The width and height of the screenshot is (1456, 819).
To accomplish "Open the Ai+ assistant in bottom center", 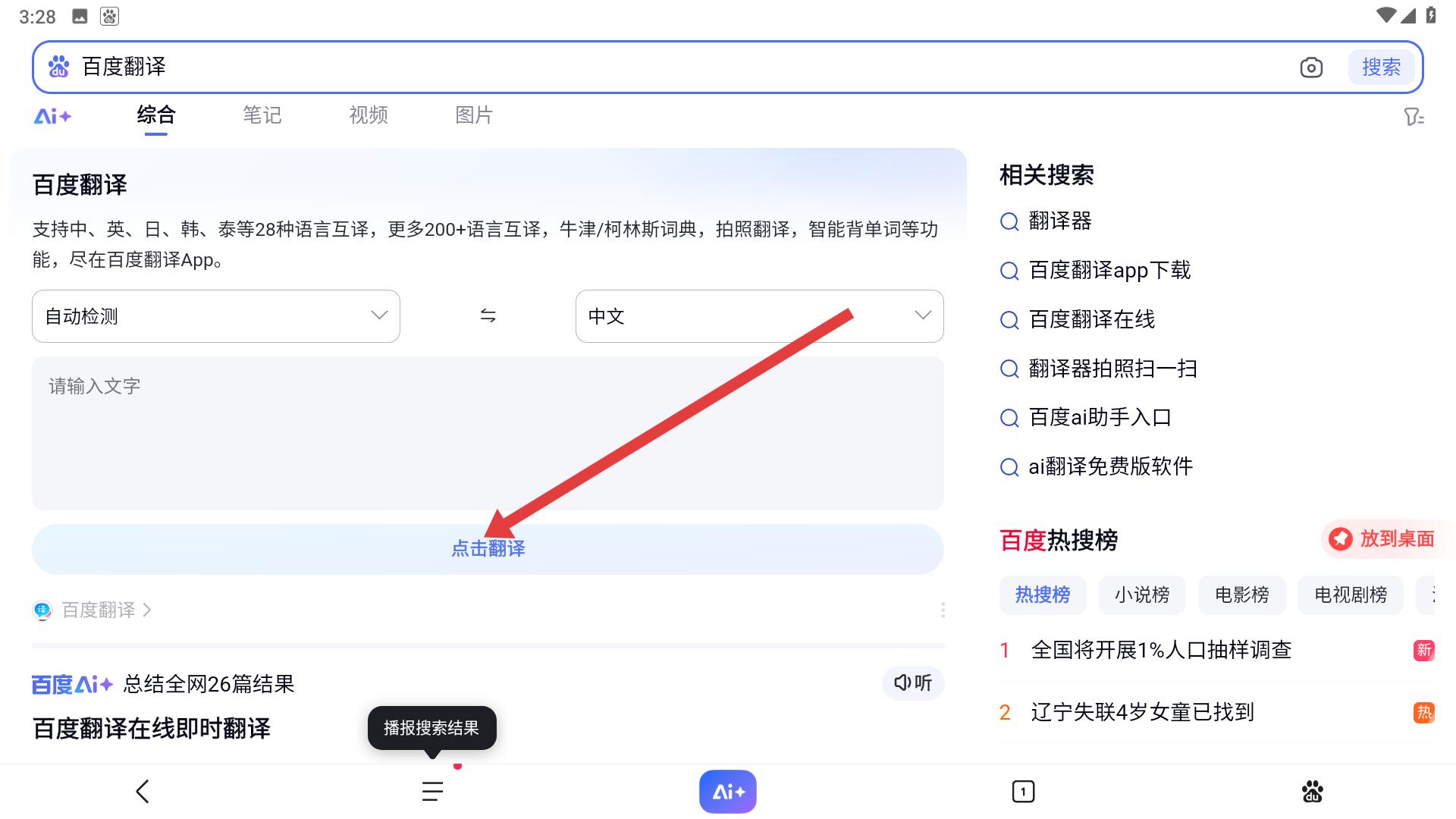I will point(727,791).
